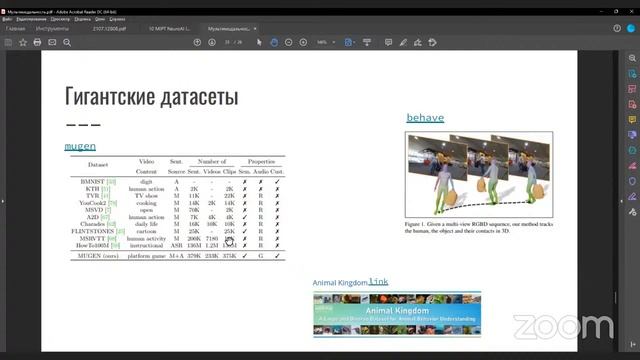This screenshot has height=360, width=640.
Task: Open Export PDF tool in right sidebar
Action: coord(632,74)
